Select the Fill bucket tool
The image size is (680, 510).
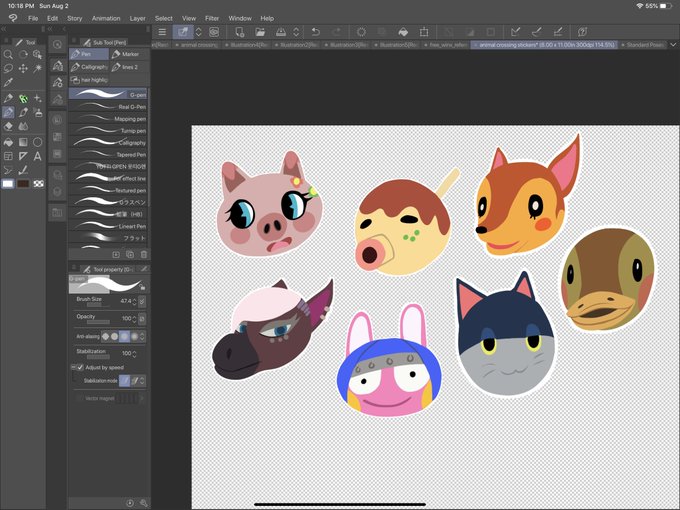pyautogui.click(x=8, y=142)
